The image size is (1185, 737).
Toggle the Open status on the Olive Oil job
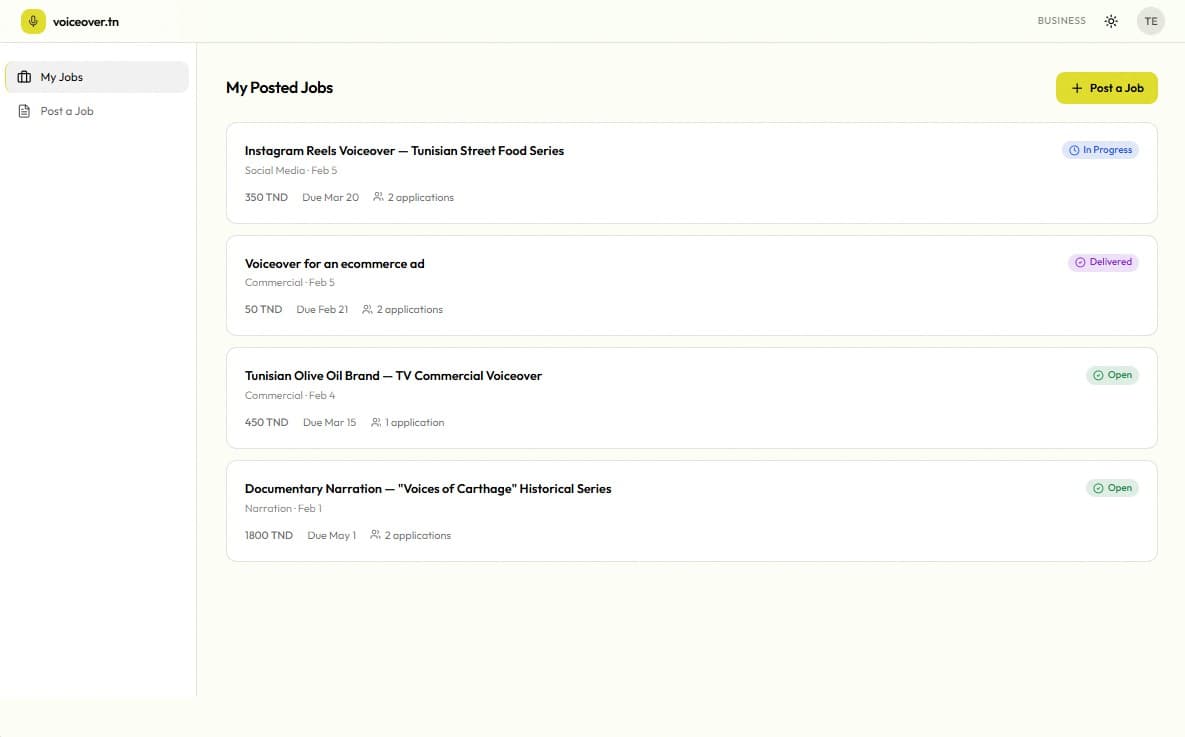[x=1112, y=375]
